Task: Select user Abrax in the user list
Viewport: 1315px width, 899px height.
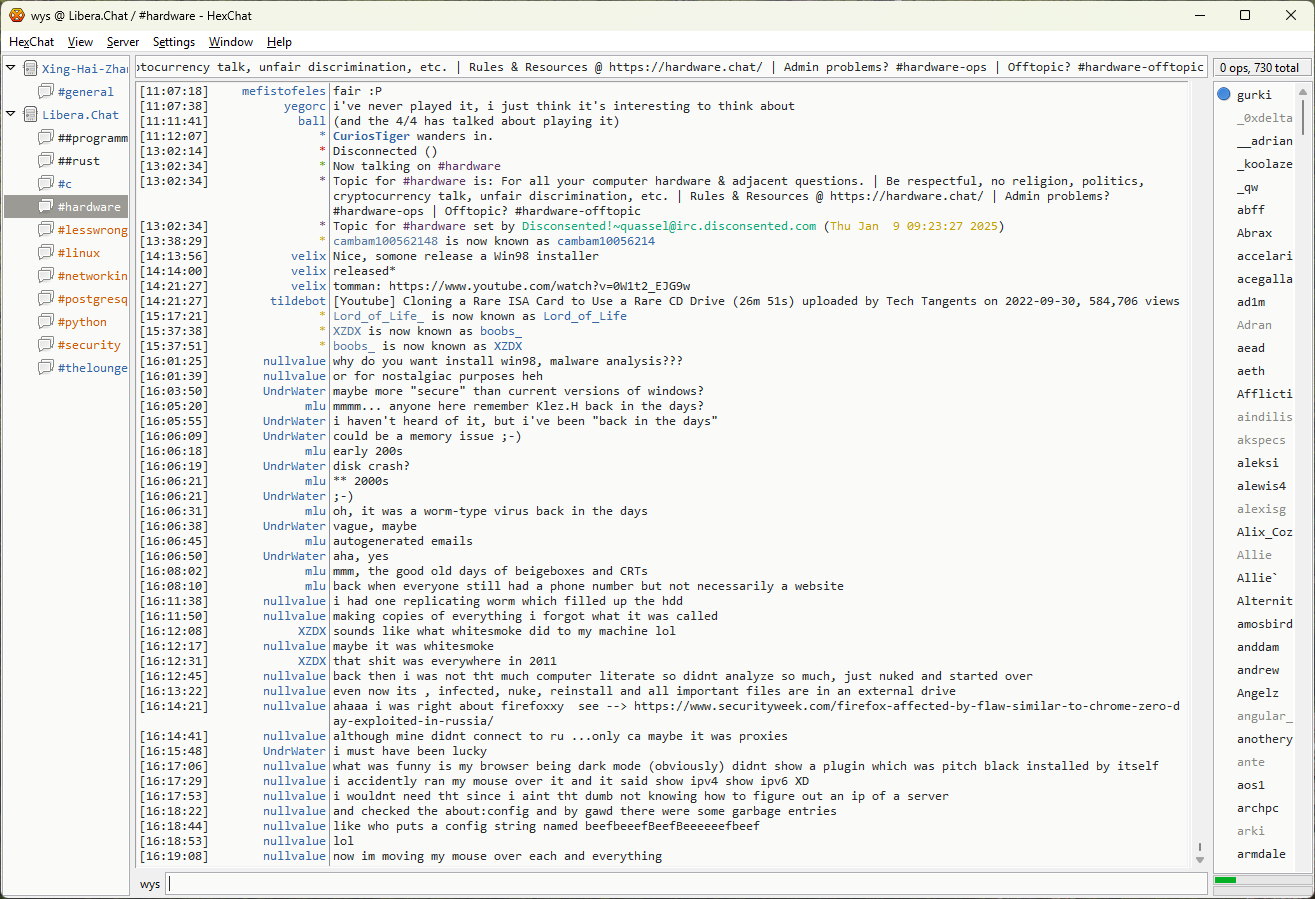Action: pos(1254,233)
